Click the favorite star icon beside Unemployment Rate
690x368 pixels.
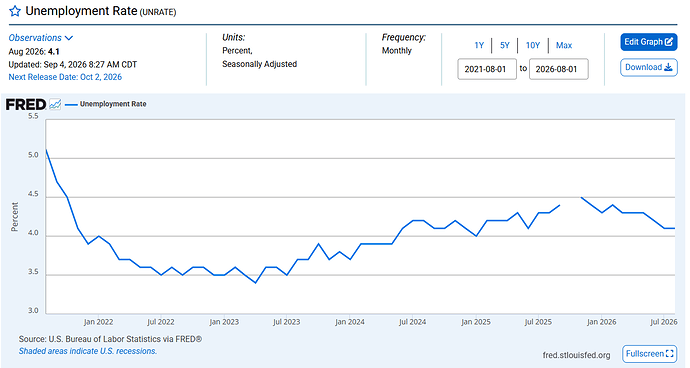pos(15,11)
